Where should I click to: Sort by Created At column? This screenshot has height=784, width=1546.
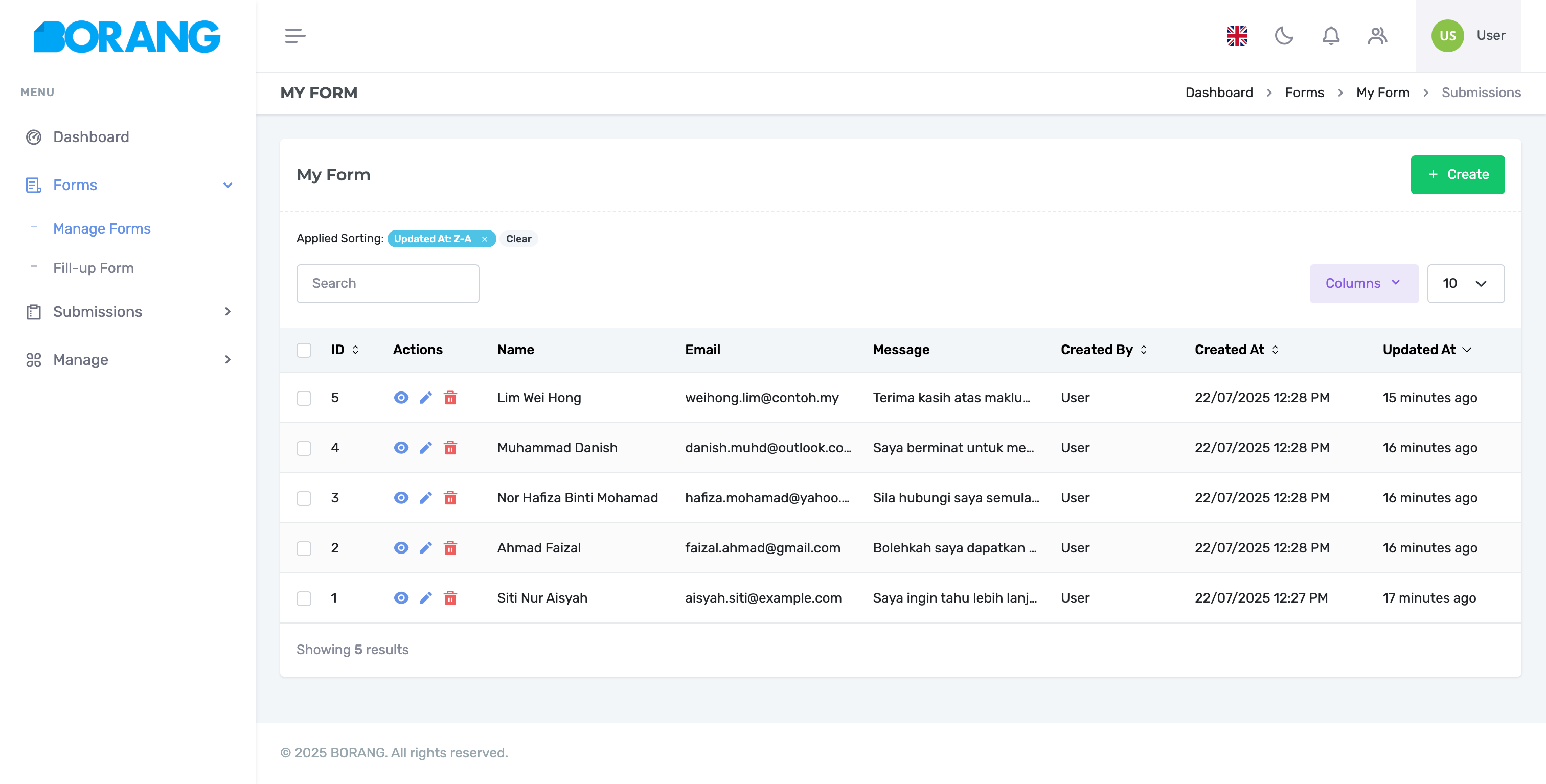[x=1236, y=350]
